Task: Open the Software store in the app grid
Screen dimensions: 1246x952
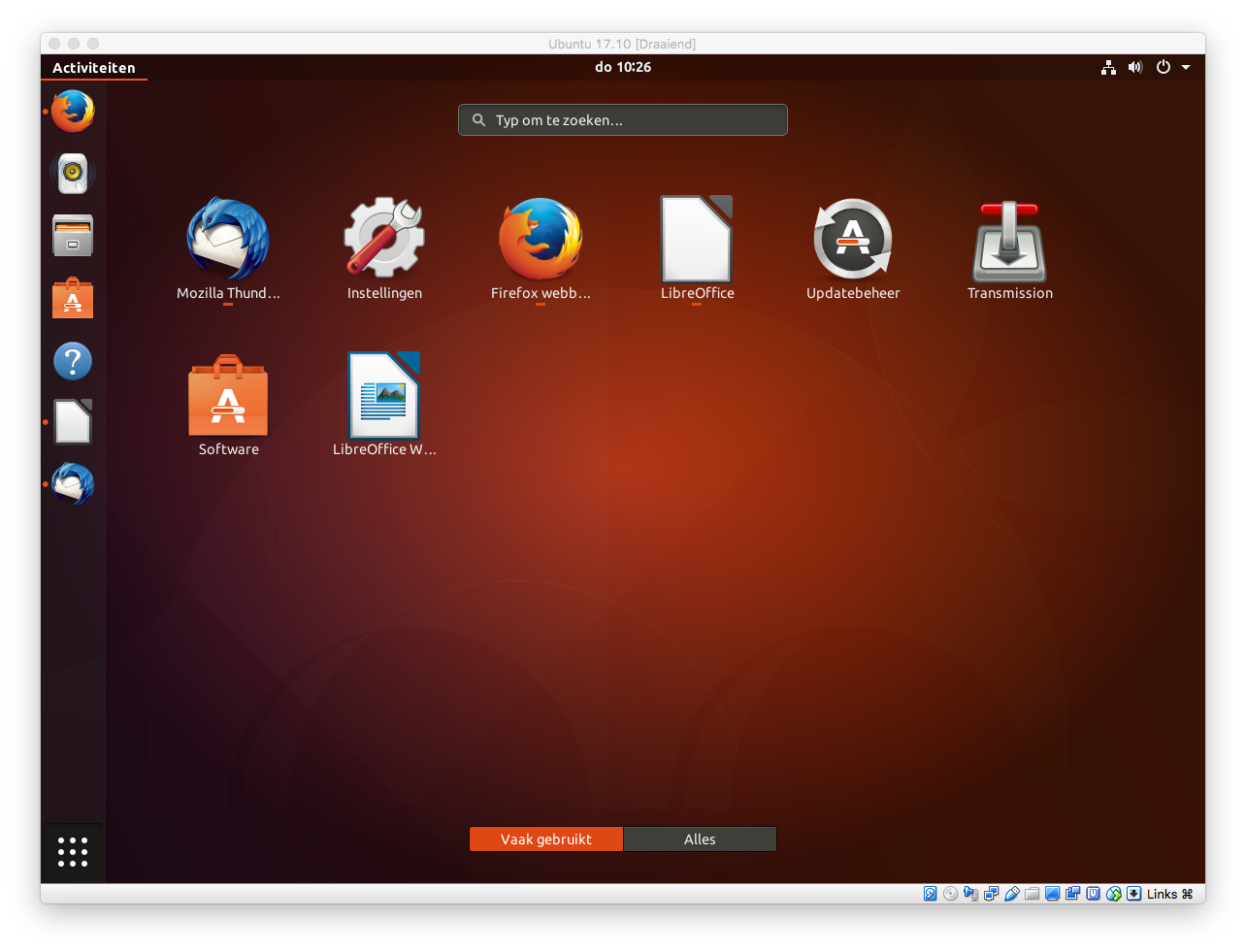Action: (228, 397)
